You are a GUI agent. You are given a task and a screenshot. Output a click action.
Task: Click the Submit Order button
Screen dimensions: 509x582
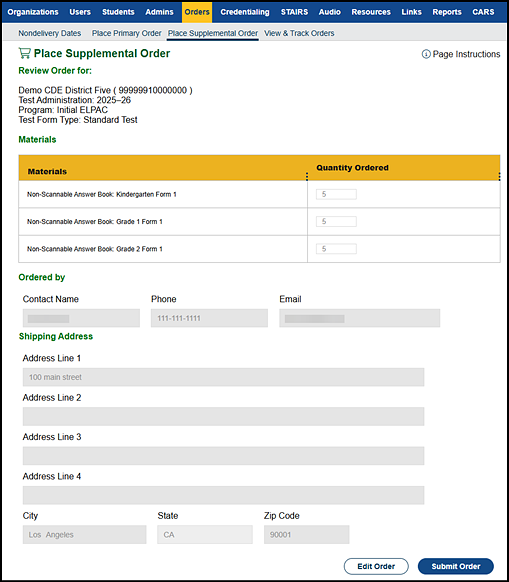point(456,566)
